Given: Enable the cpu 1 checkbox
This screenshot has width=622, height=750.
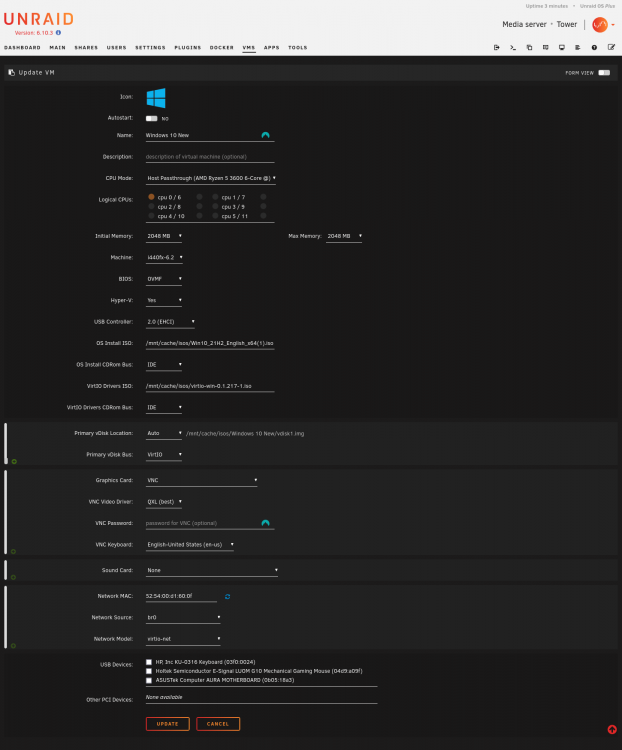Looking at the screenshot, I should [215, 197].
